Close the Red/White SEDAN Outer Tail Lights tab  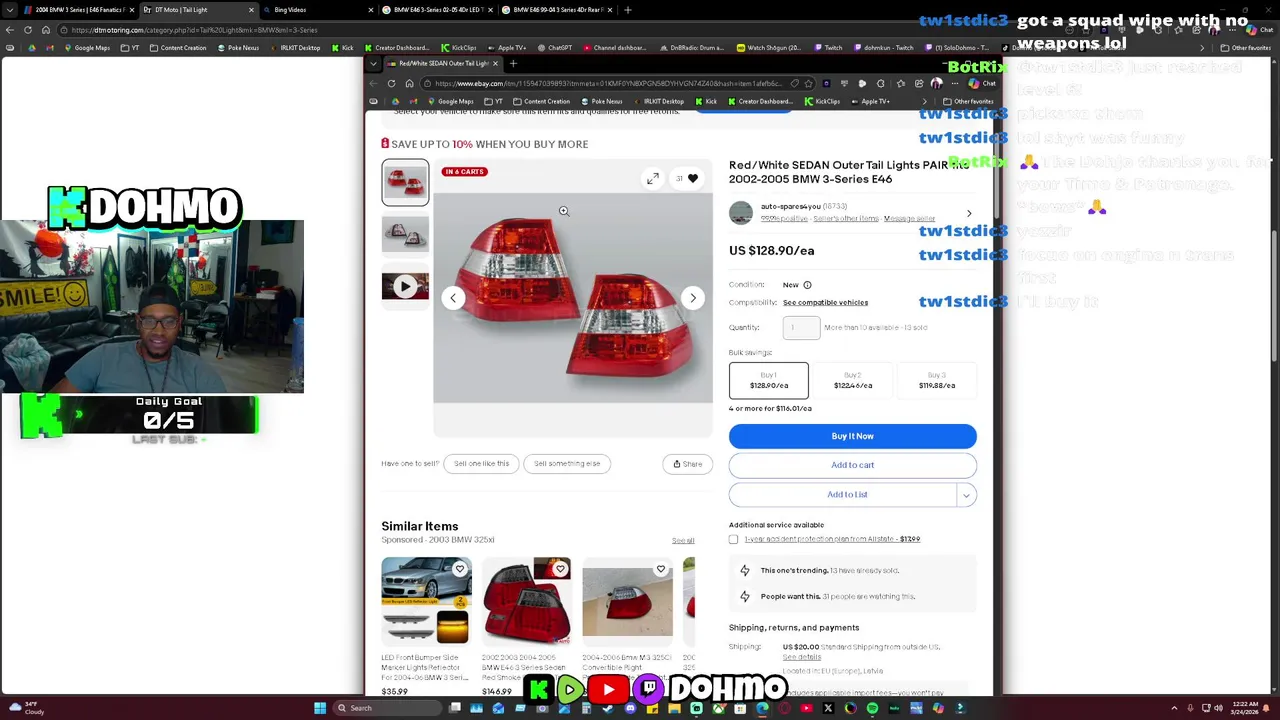(x=494, y=64)
